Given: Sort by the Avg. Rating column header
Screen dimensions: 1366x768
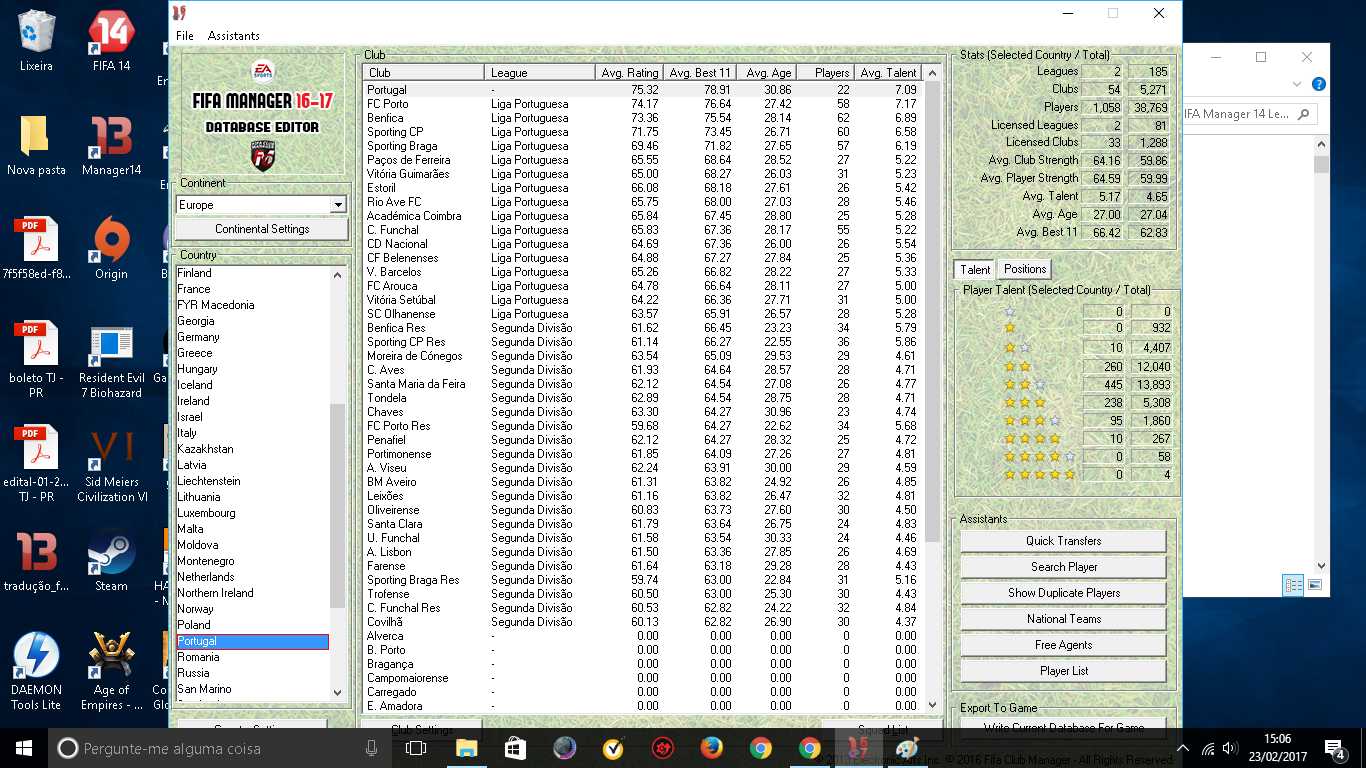Looking at the screenshot, I should [x=628, y=73].
